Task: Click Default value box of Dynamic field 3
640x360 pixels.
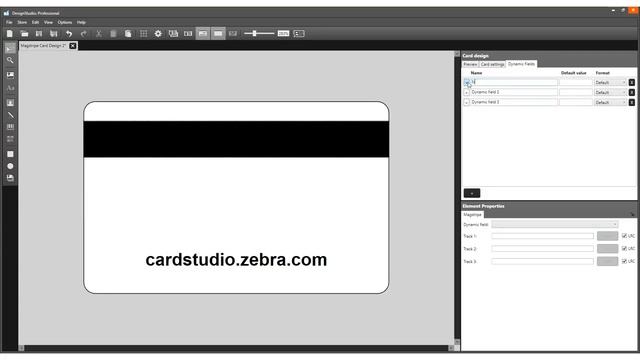Action: [576, 102]
